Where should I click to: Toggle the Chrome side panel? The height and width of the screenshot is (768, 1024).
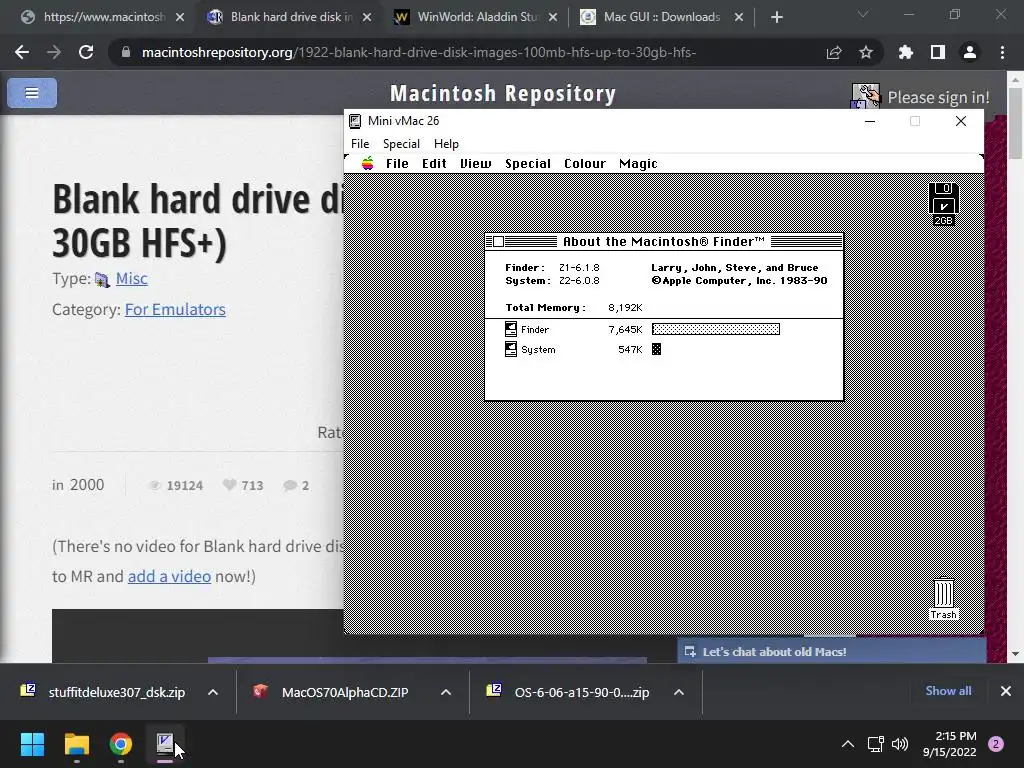click(938, 52)
